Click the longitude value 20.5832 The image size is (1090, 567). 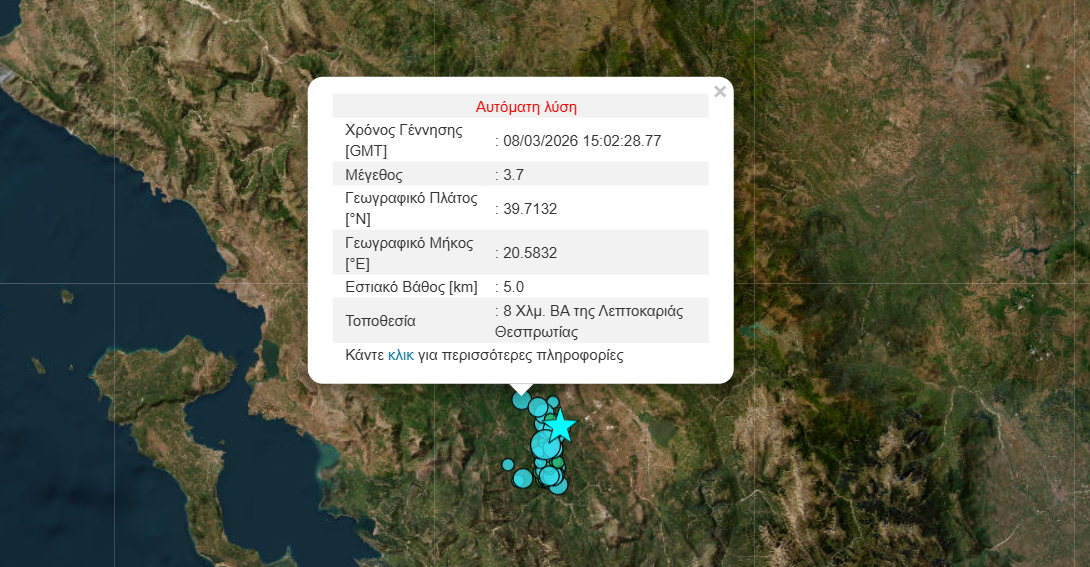point(530,253)
